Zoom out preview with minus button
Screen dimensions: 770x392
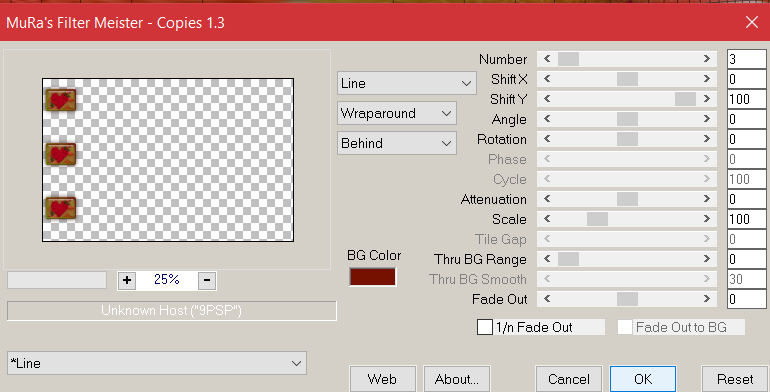click(207, 280)
